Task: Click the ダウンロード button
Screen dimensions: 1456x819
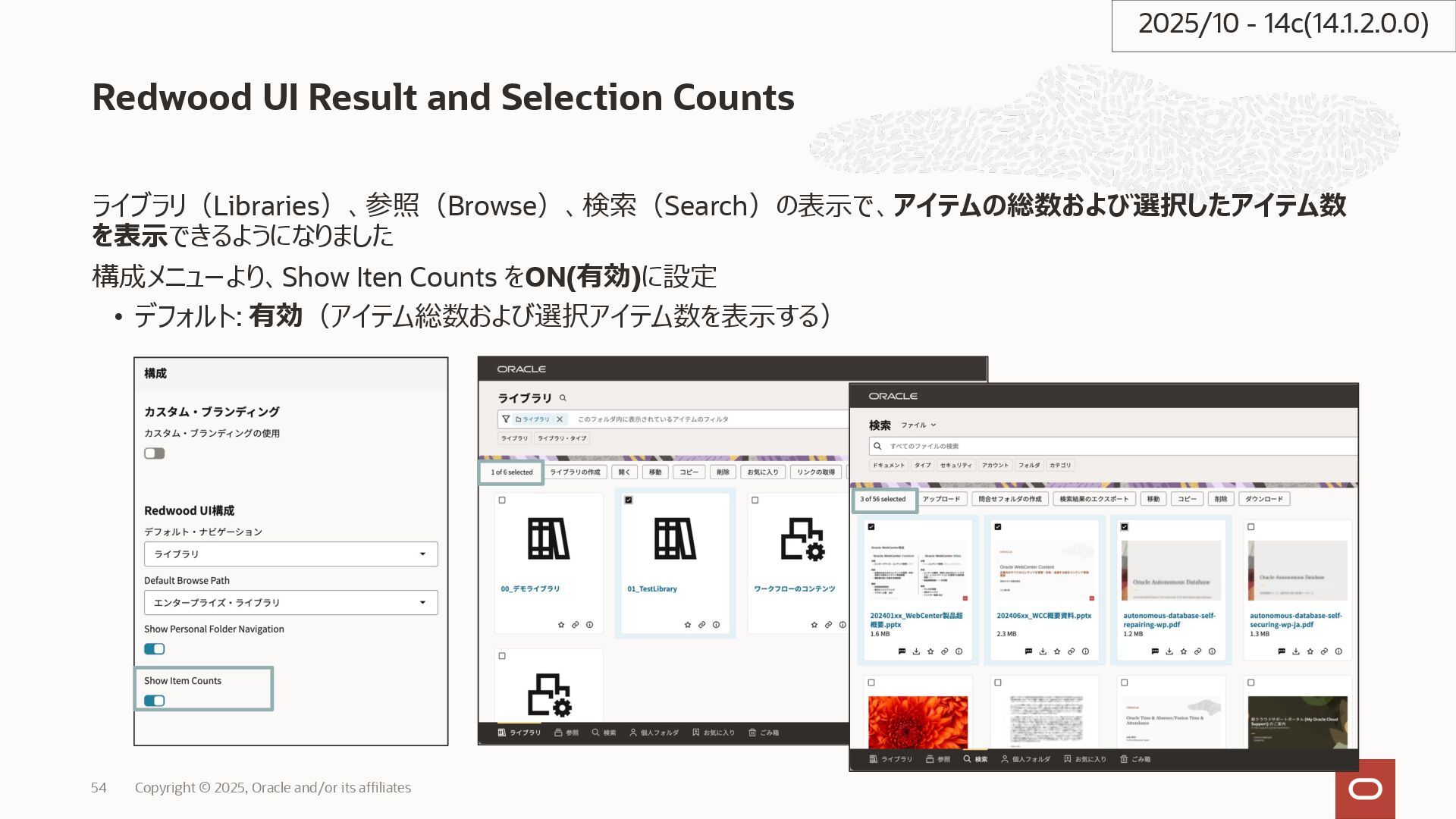Action: [x=1264, y=499]
